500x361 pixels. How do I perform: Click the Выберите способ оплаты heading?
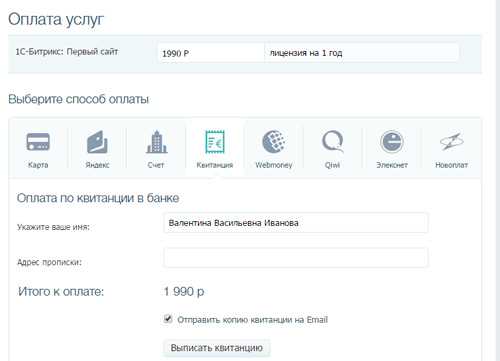click(x=78, y=99)
